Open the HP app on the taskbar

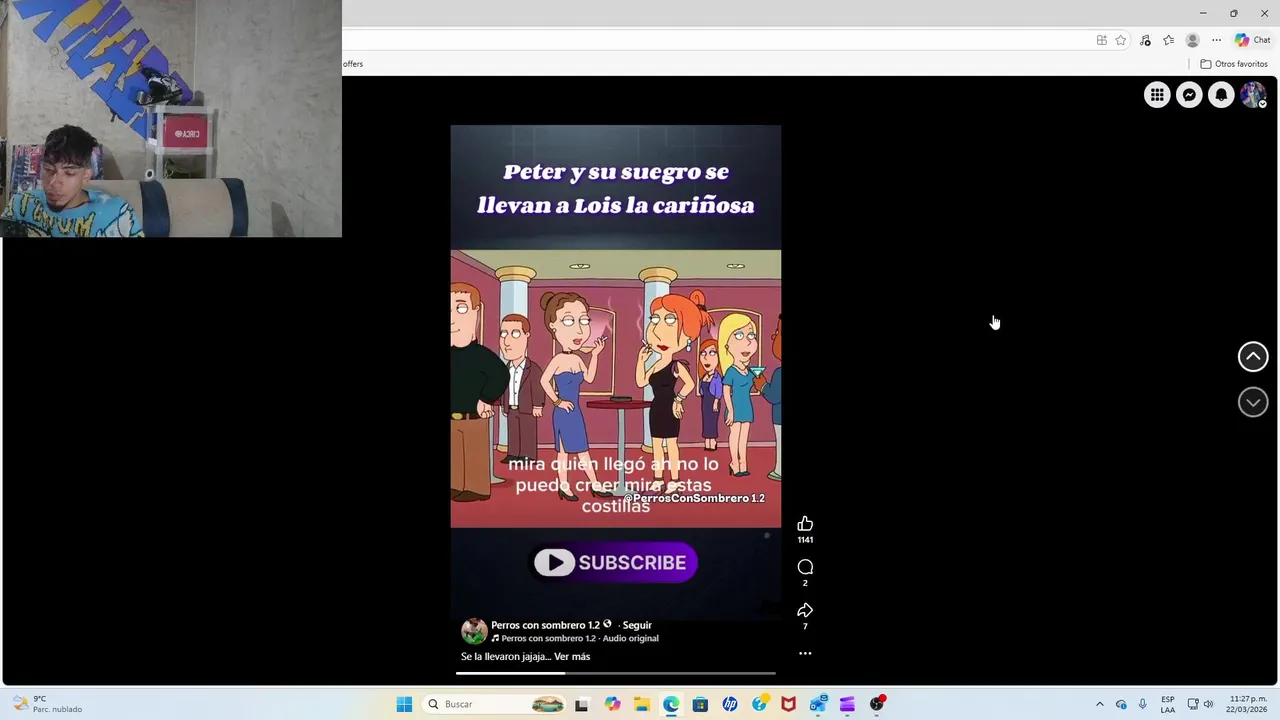(730, 704)
